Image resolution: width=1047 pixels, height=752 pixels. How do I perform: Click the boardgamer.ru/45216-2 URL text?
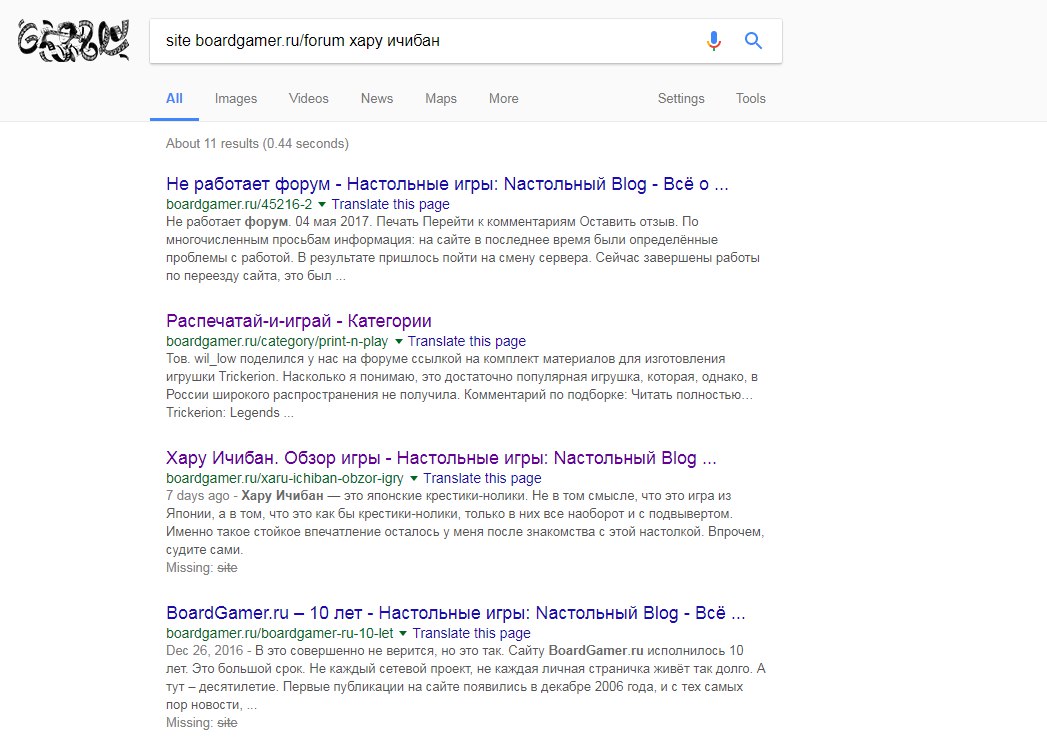pyautogui.click(x=239, y=204)
